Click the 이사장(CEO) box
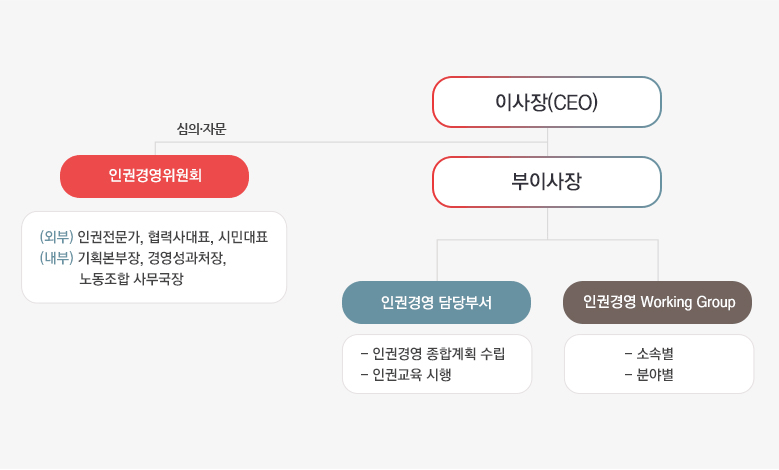The height and width of the screenshot is (470, 779). tap(546, 102)
